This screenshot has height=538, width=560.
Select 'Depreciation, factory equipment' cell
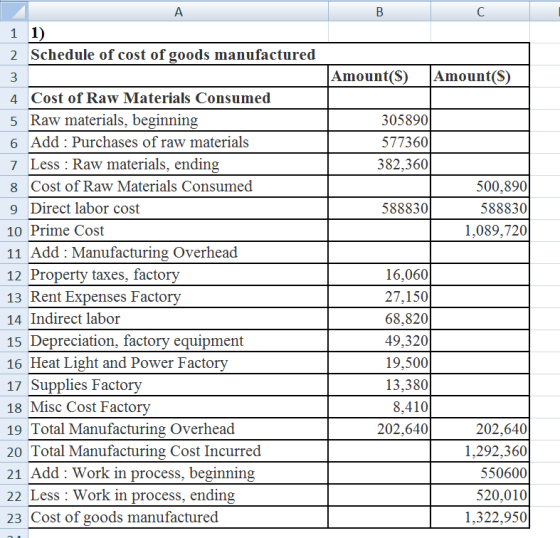pos(178,341)
